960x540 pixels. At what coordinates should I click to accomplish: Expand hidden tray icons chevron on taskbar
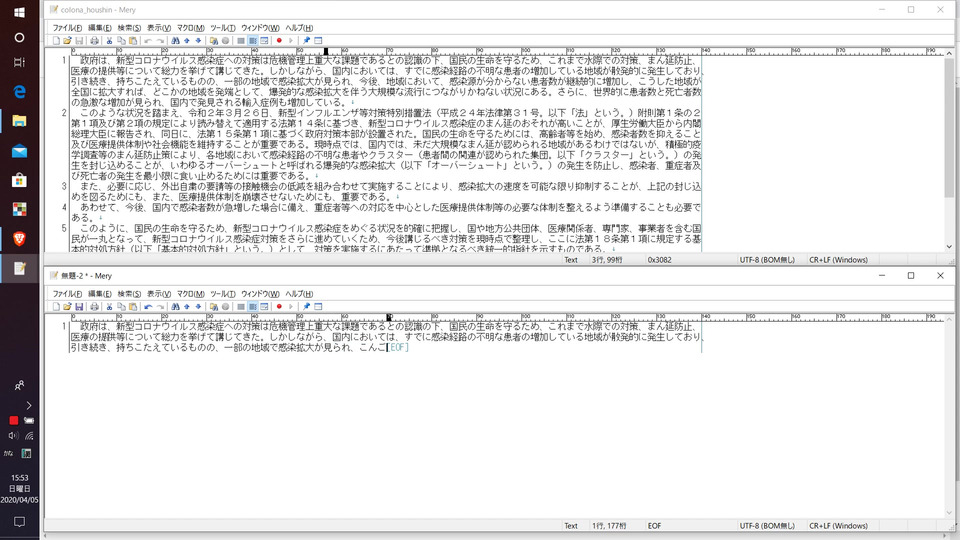click(28, 405)
